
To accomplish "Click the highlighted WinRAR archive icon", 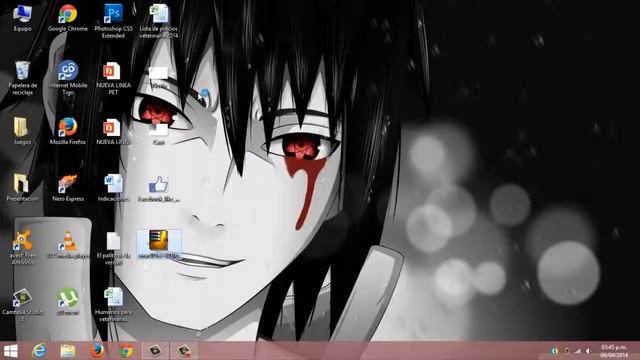I will point(159,244).
